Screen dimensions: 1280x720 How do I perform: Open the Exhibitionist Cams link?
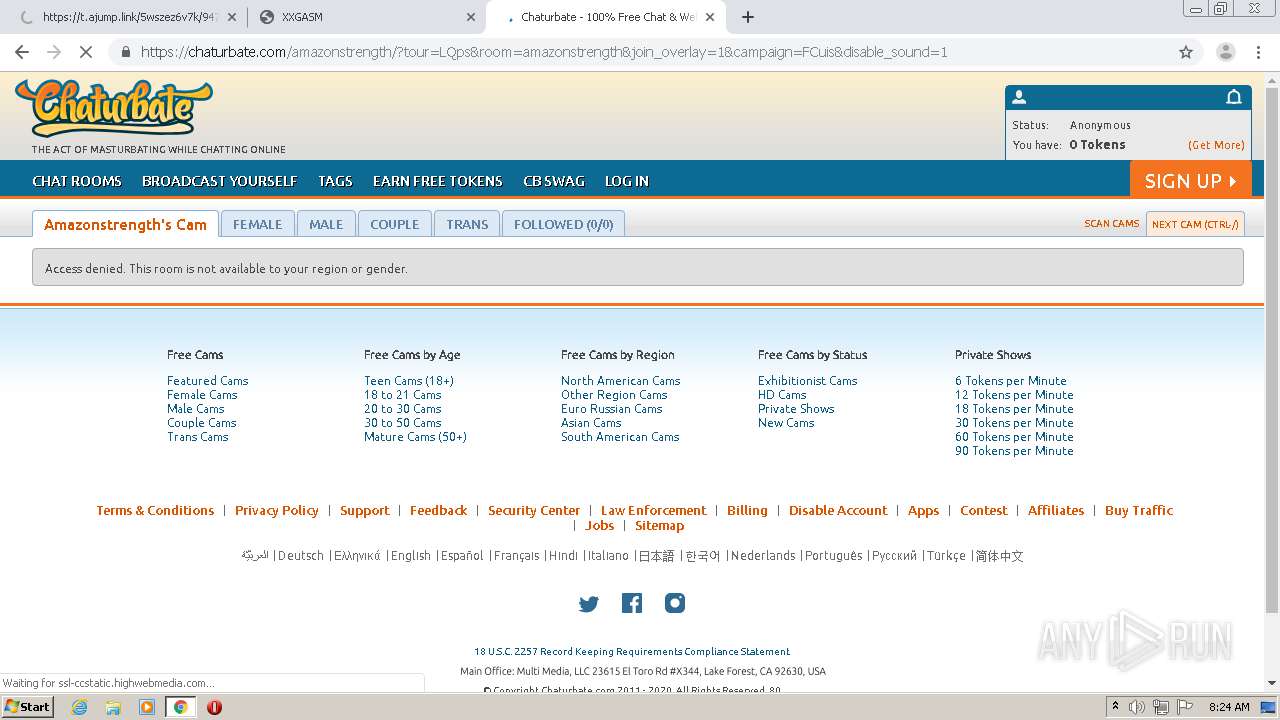click(x=808, y=381)
